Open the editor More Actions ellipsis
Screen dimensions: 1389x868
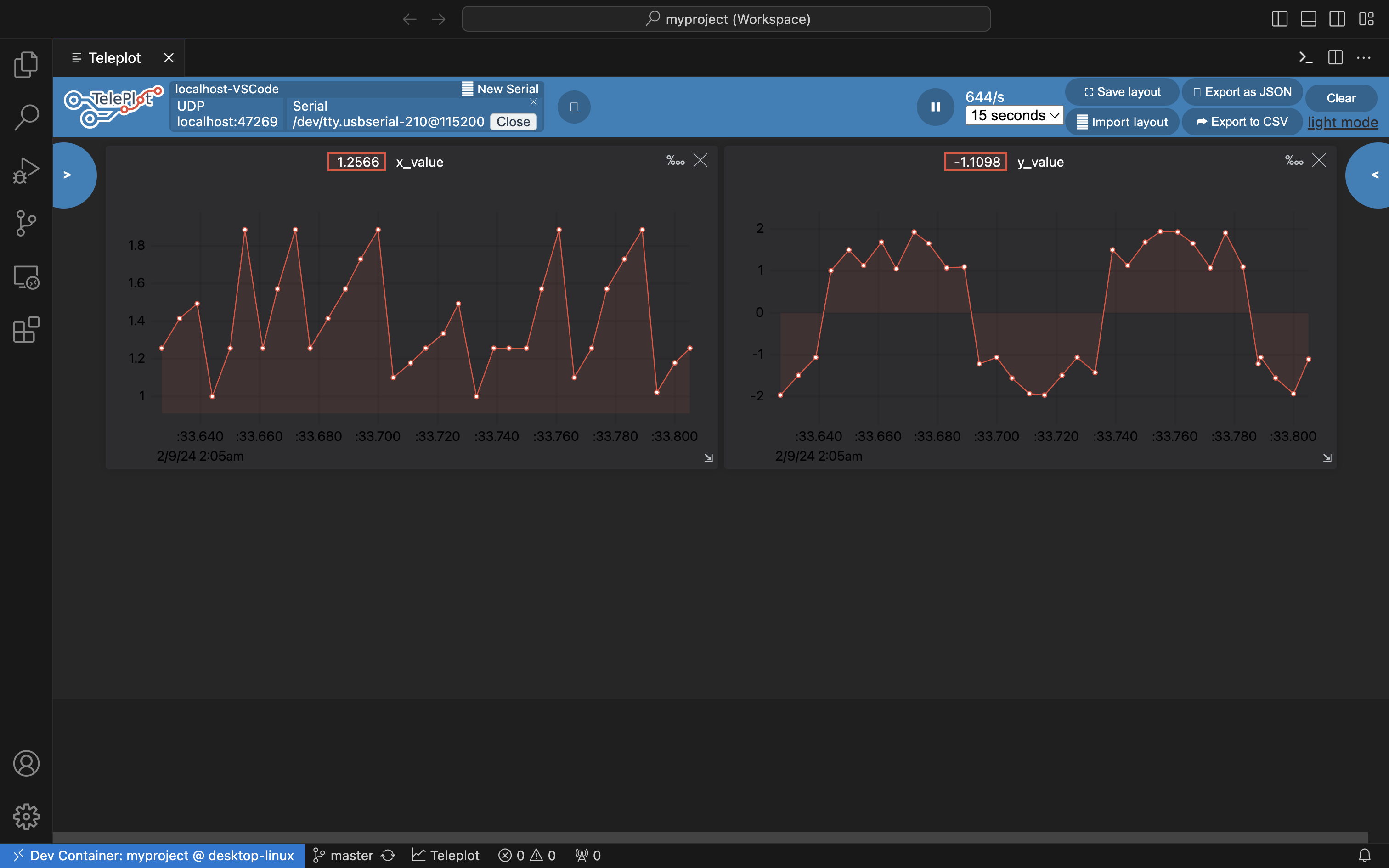[x=1364, y=57]
